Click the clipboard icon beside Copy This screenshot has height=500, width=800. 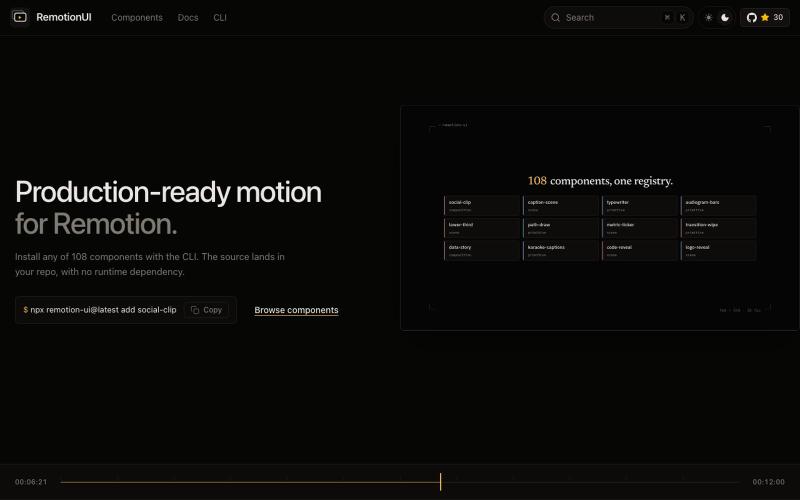click(195, 310)
